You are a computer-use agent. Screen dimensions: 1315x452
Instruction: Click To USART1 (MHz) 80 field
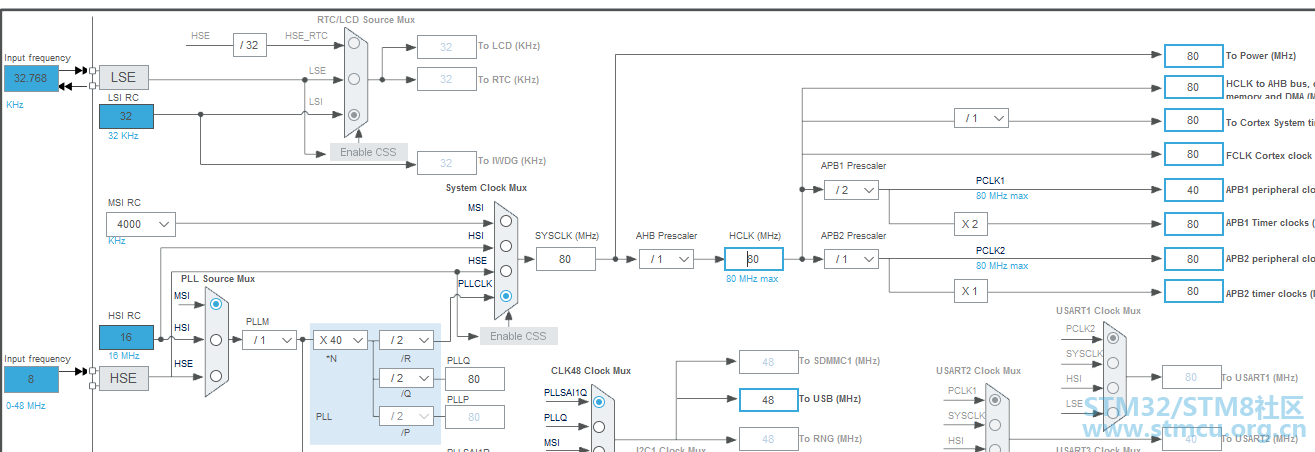pyautogui.click(x=1191, y=377)
